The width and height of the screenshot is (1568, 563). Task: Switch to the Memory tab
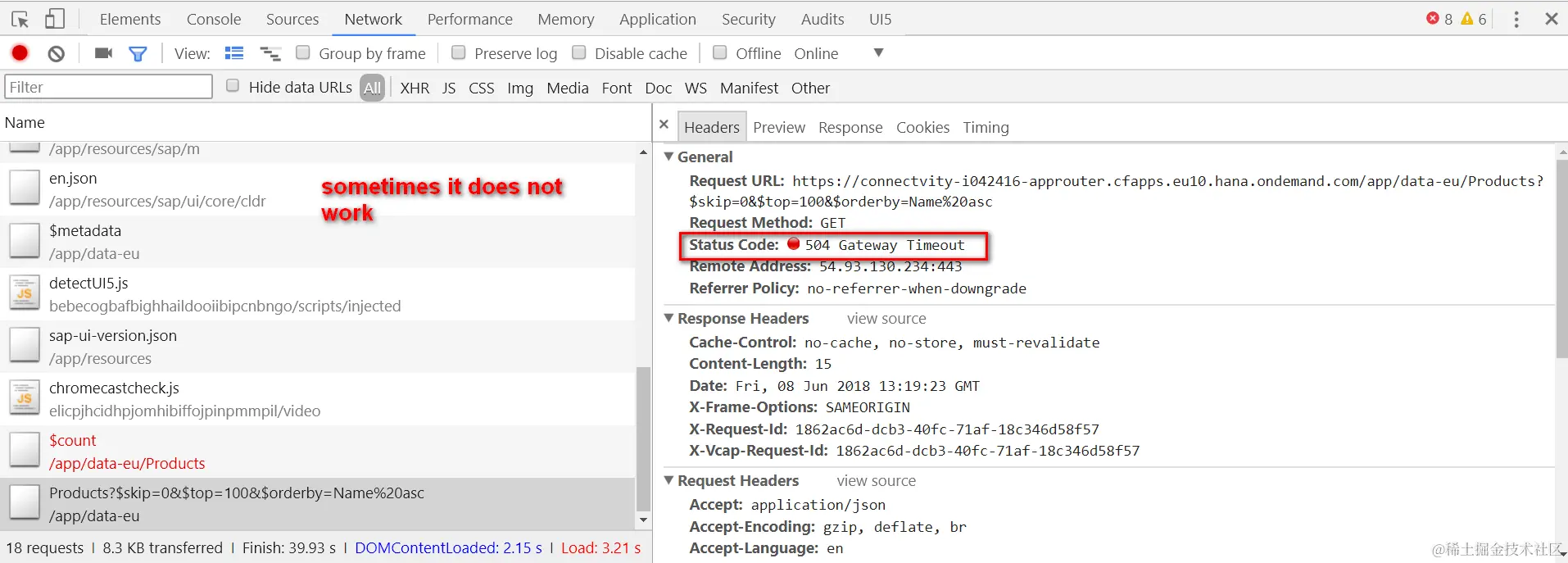(x=566, y=19)
